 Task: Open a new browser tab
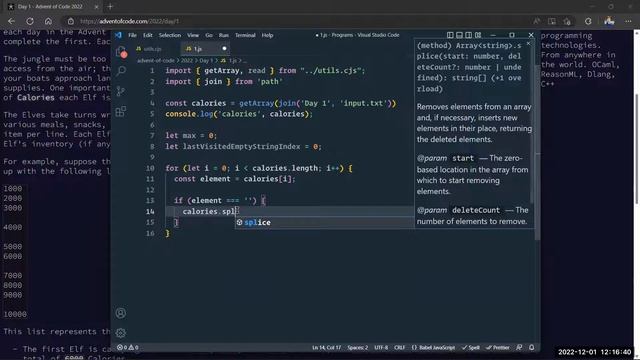point(110,7)
